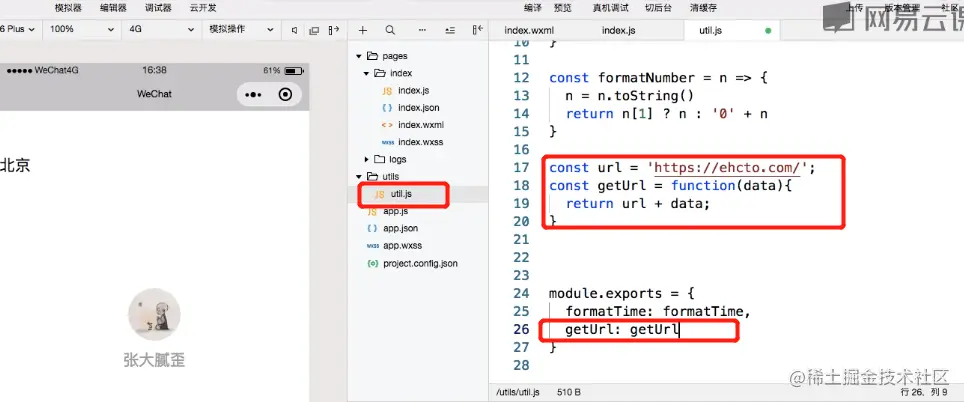The width and height of the screenshot is (964, 402).
Task: Click unsaved green dot on util.js tab
Action: [768, 31]
